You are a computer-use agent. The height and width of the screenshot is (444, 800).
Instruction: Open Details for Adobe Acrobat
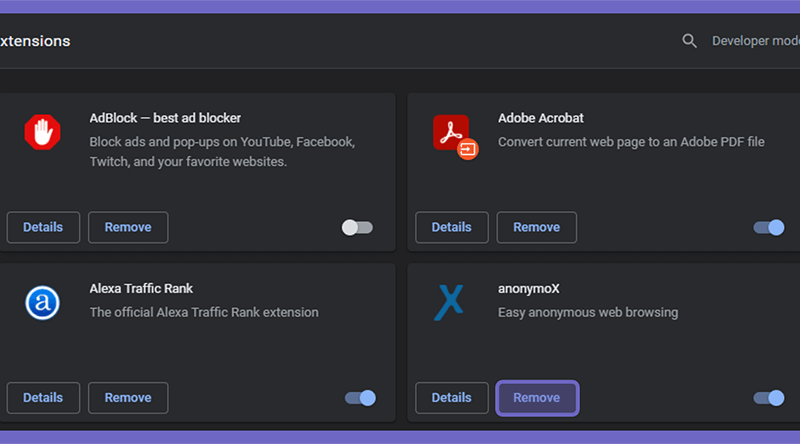(452, 227)
